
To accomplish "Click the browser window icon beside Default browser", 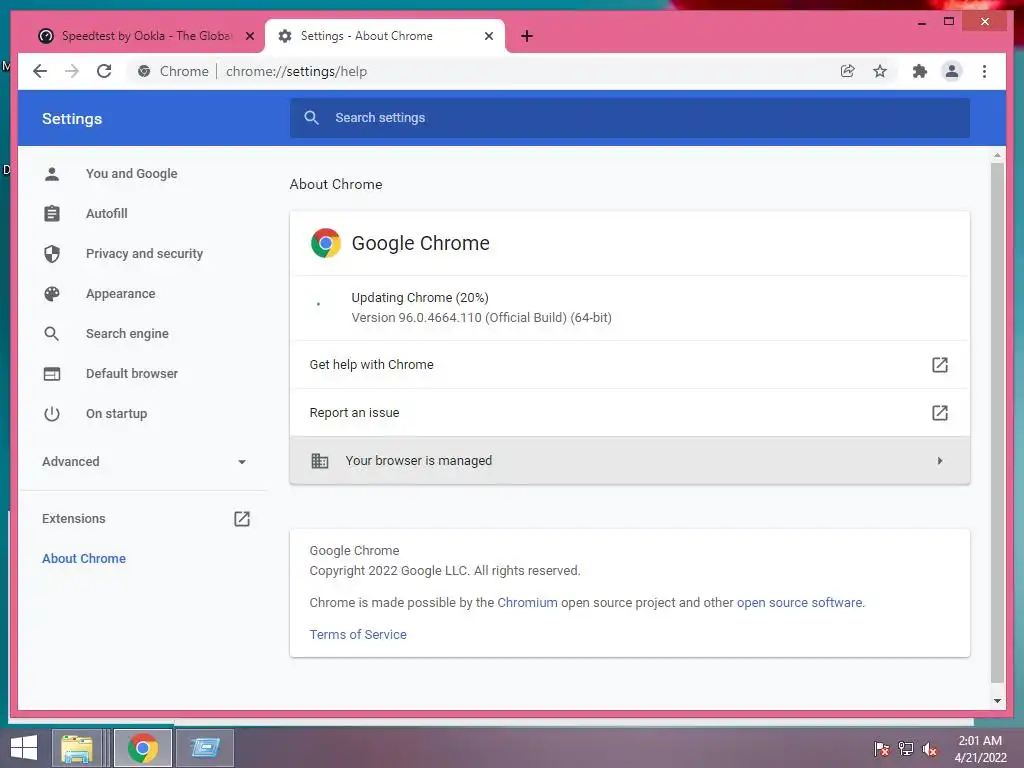I will pyautogui.click(x=52, y=374).
